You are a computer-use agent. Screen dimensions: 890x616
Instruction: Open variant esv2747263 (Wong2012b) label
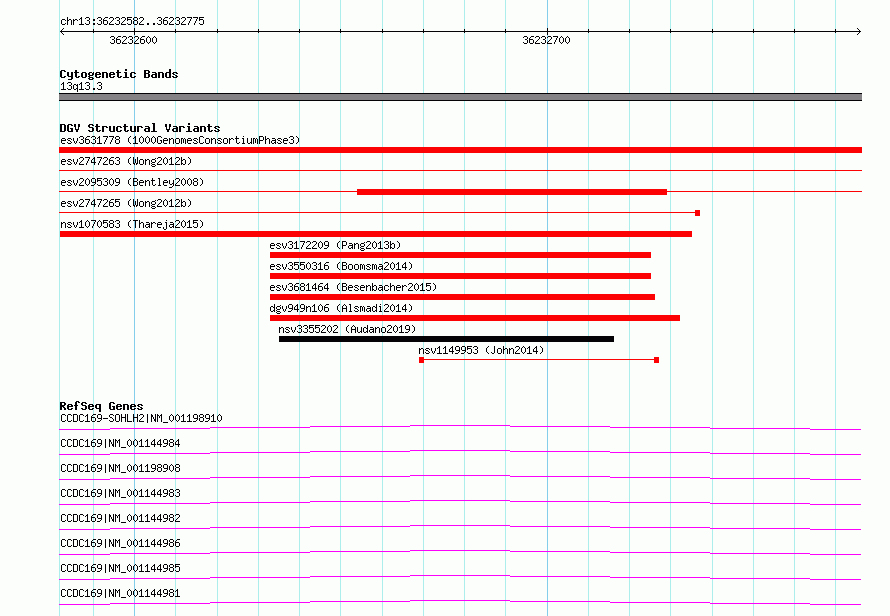(x=126, y=161)
